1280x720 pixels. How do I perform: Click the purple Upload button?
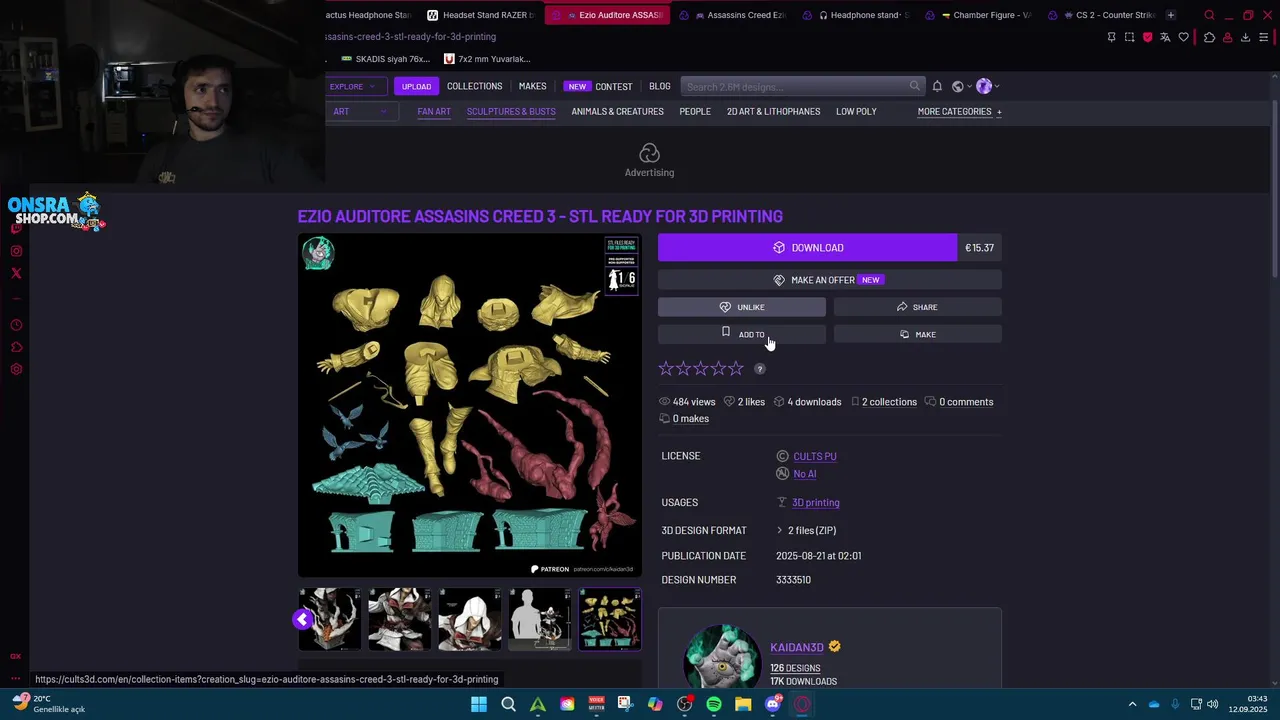tap(416, 86)
